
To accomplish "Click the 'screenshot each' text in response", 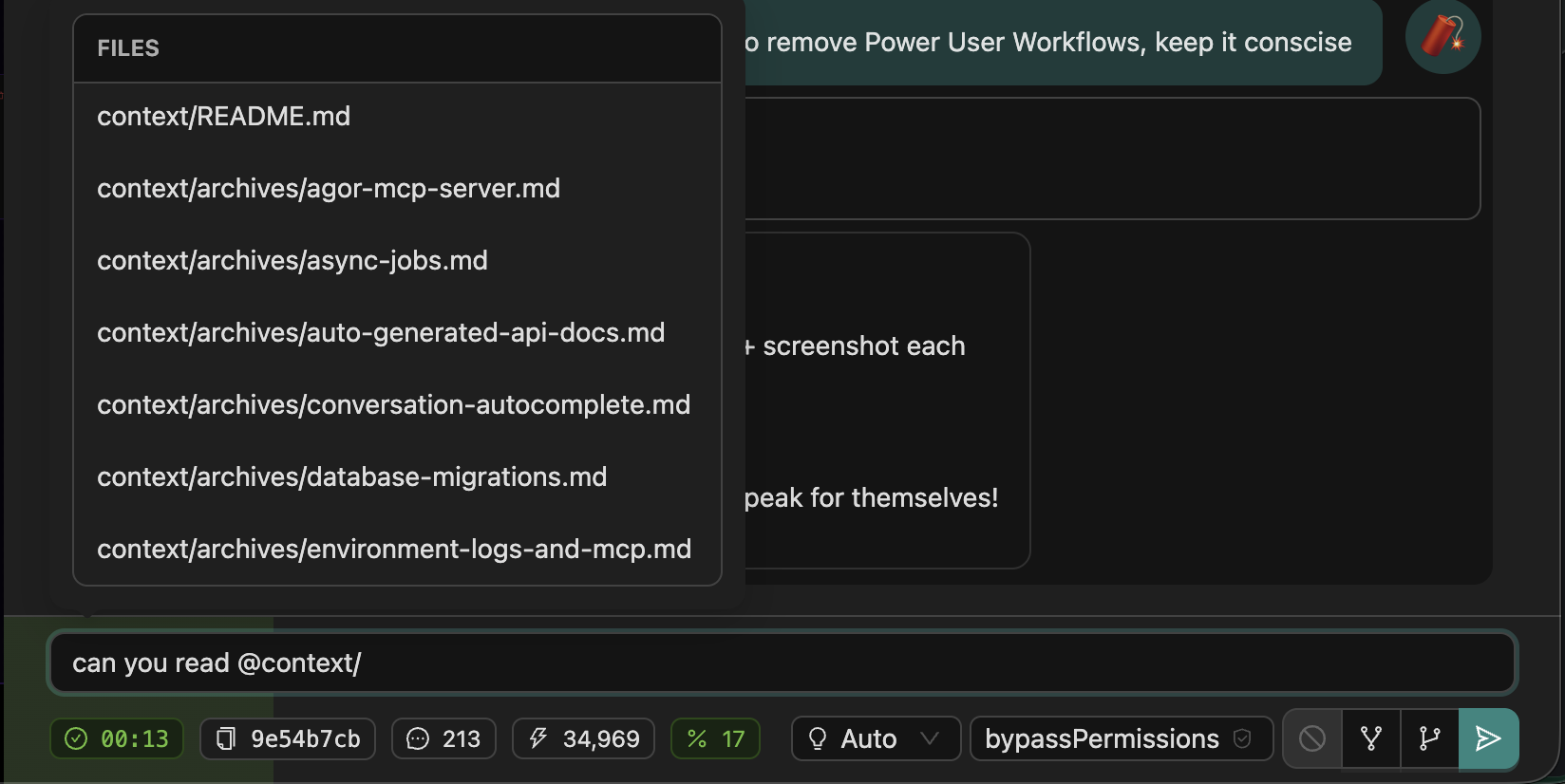I will click(864, 346).
